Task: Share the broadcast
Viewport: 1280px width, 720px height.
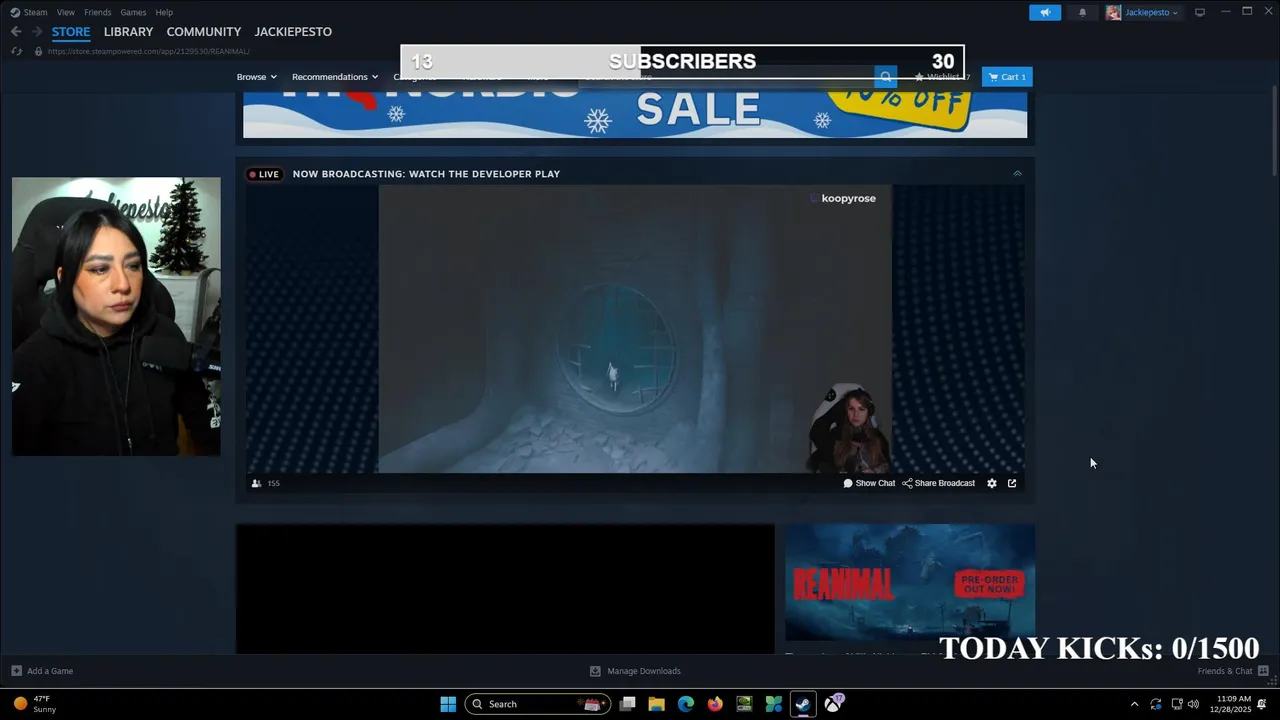Action: coord(938,483)
